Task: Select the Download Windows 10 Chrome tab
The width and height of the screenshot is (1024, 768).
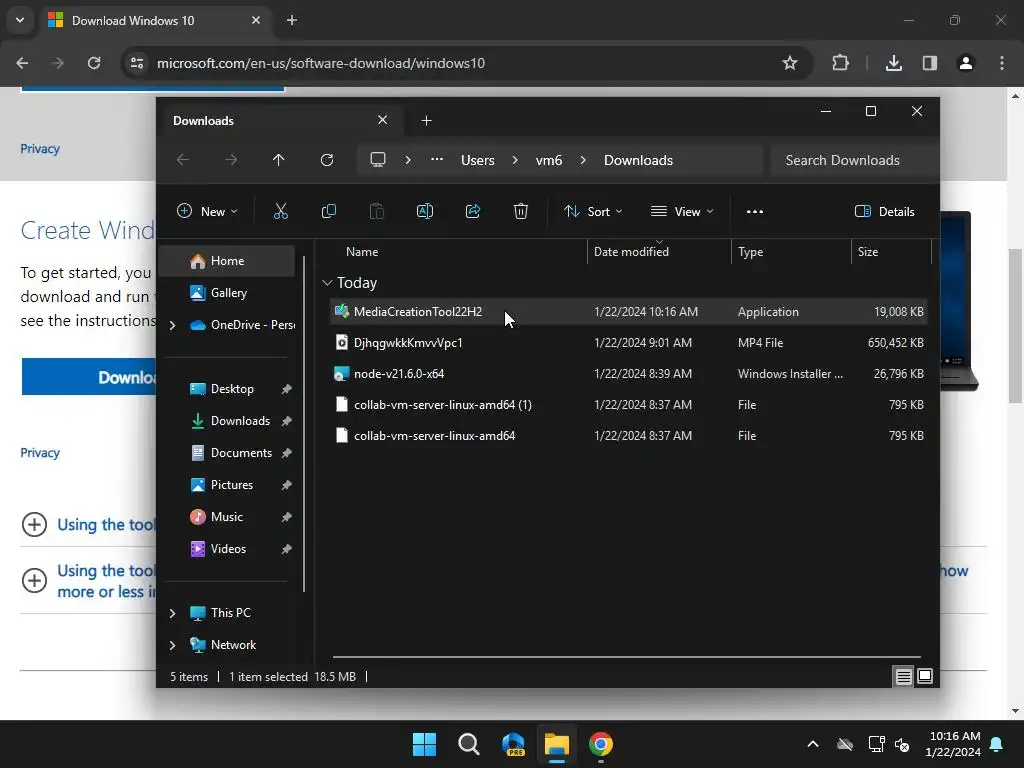Action: (155, 20)
